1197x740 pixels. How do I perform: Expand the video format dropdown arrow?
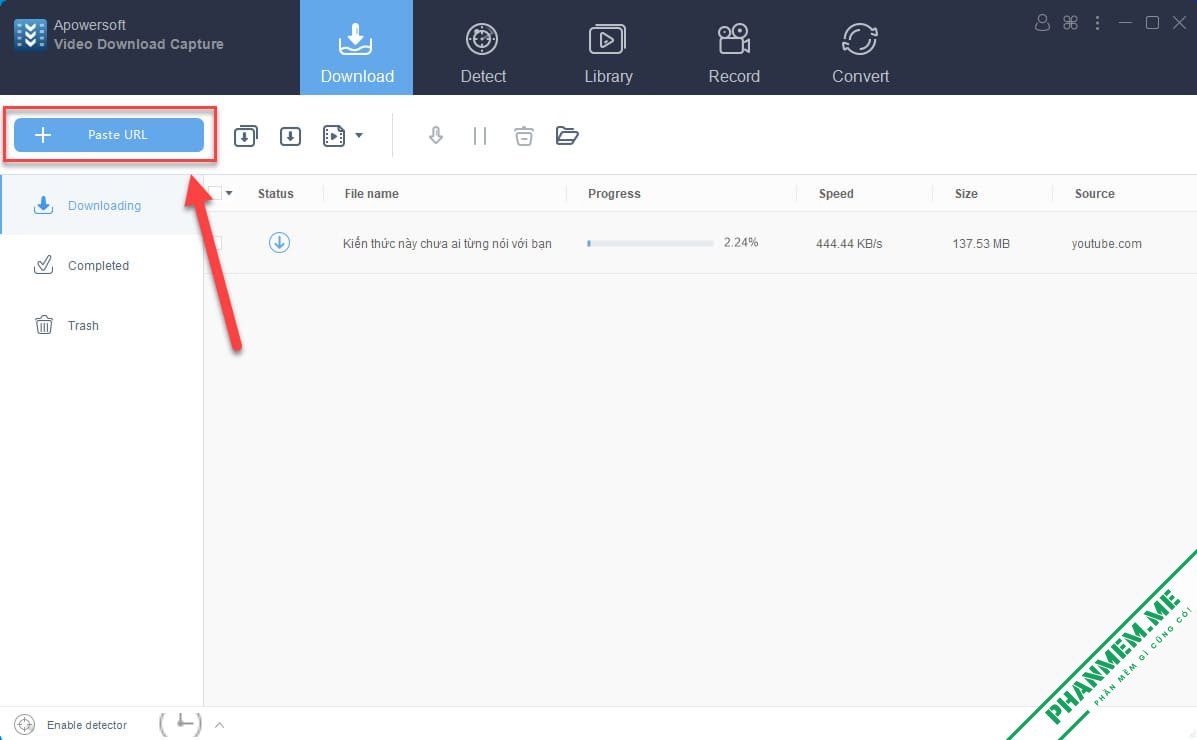coord(359,136)
